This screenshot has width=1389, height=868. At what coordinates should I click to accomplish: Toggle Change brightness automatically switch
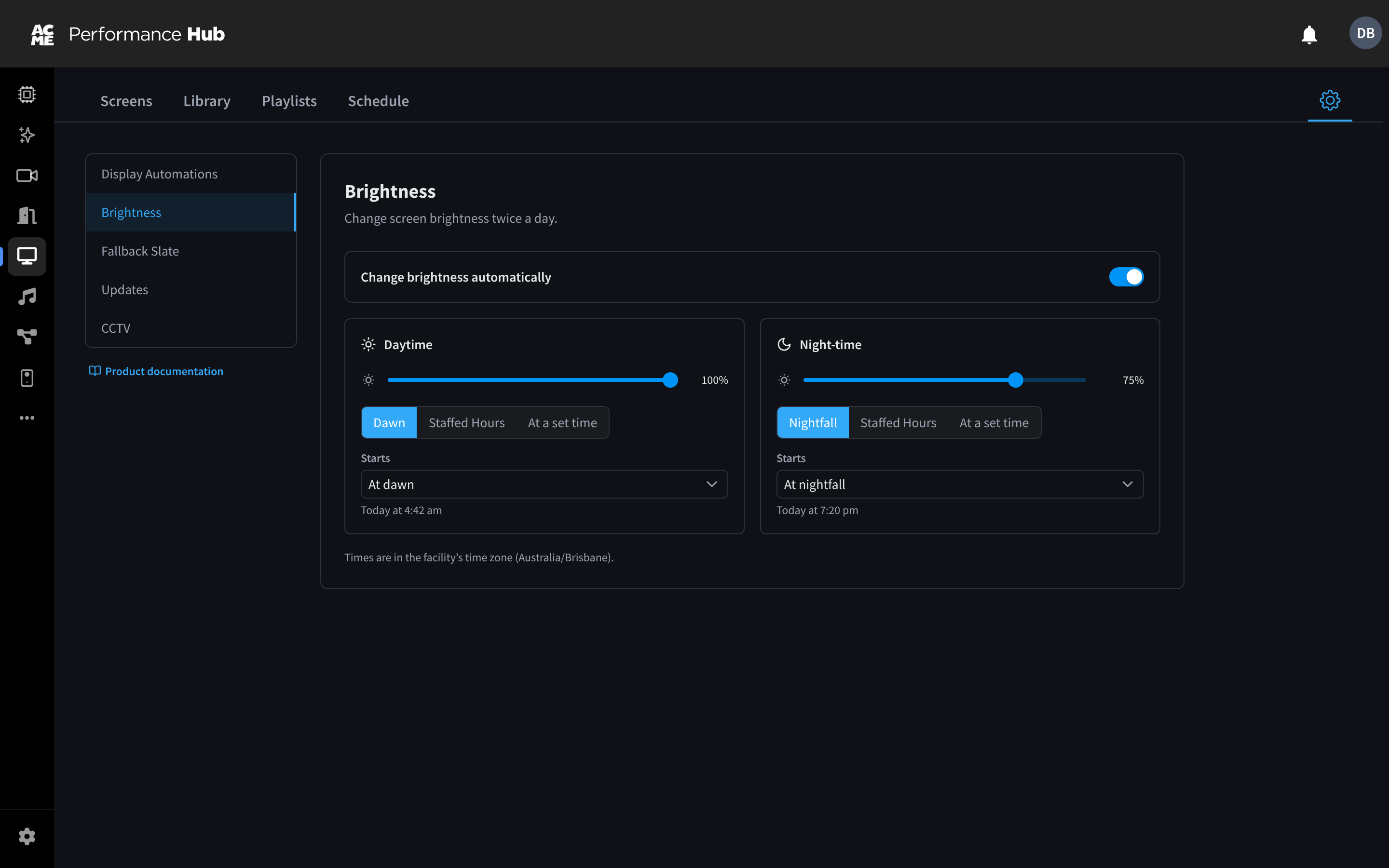tap(1126, 277)
